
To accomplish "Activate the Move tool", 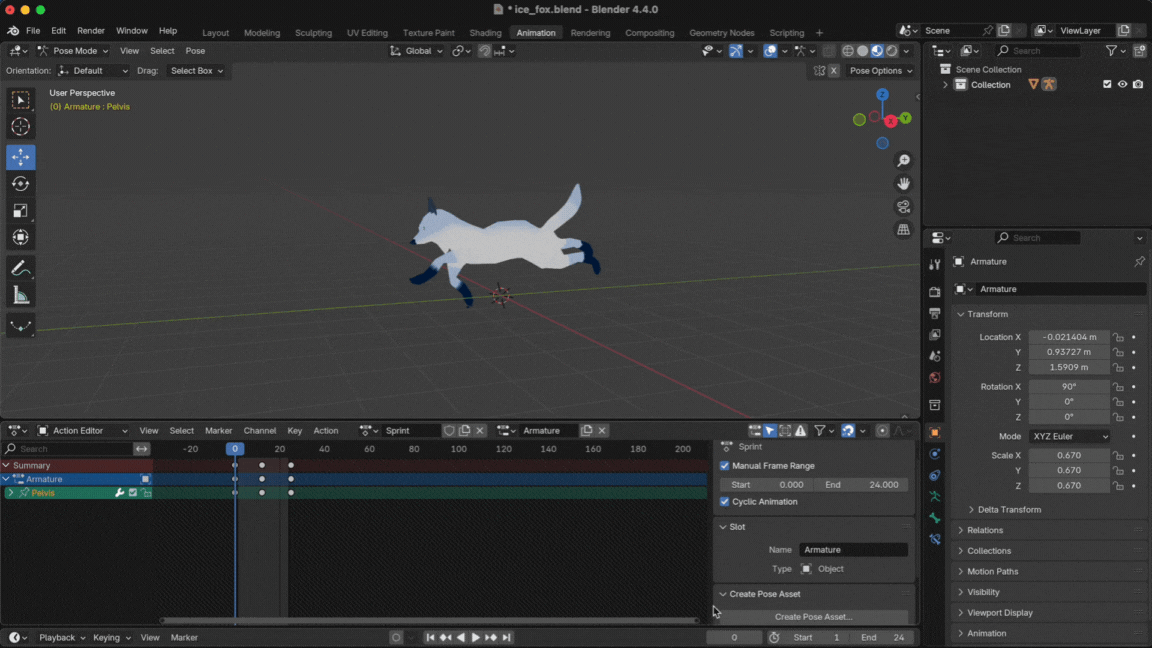I will [x=21, y=157].
